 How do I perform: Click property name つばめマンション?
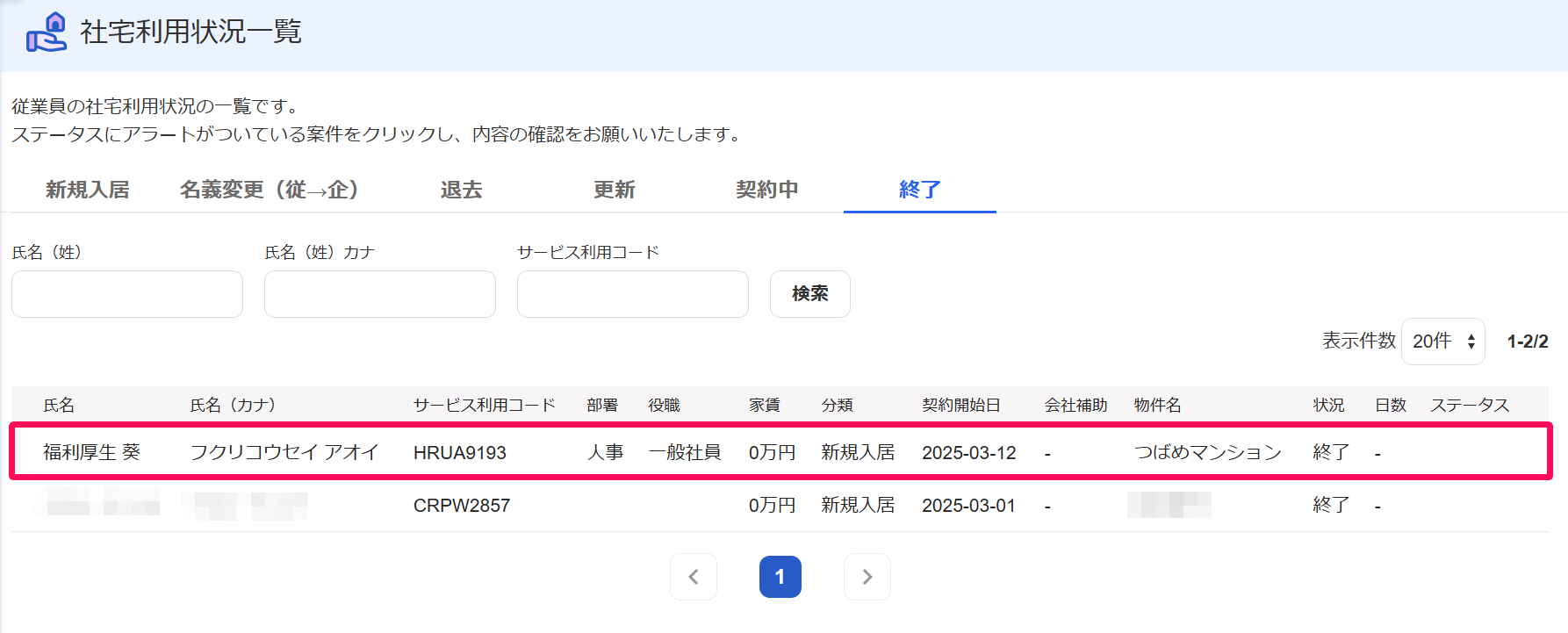[x=1208, y=452]
